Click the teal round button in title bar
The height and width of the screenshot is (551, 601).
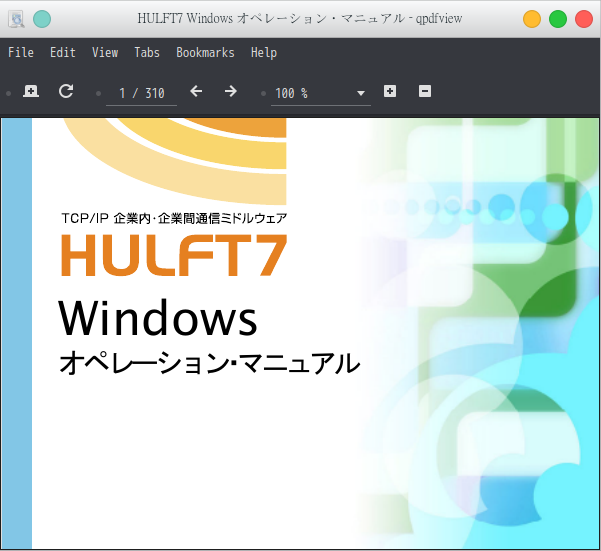pyautogui.click(x=42, y=19)
